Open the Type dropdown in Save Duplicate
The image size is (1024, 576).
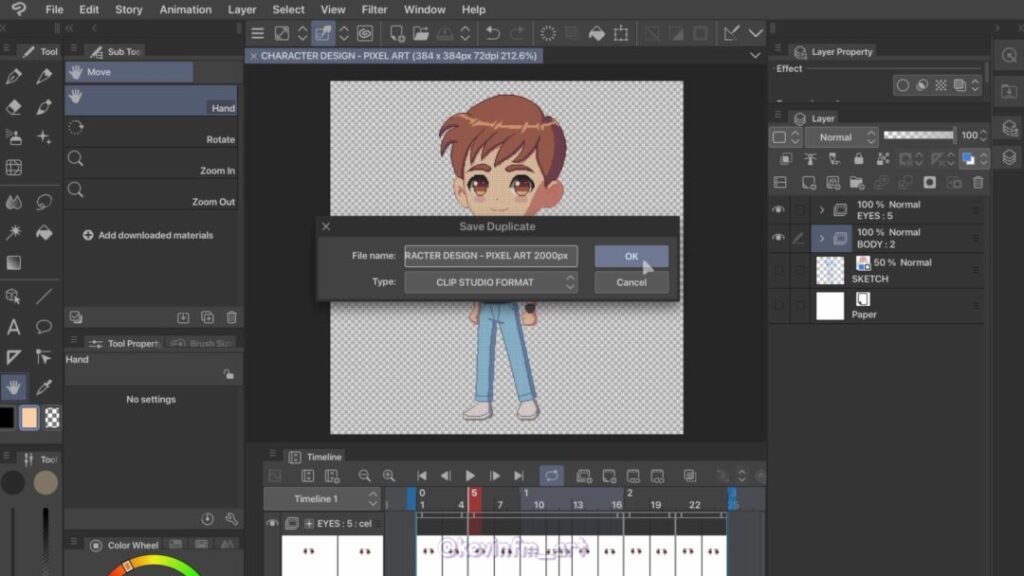point(491,283)
